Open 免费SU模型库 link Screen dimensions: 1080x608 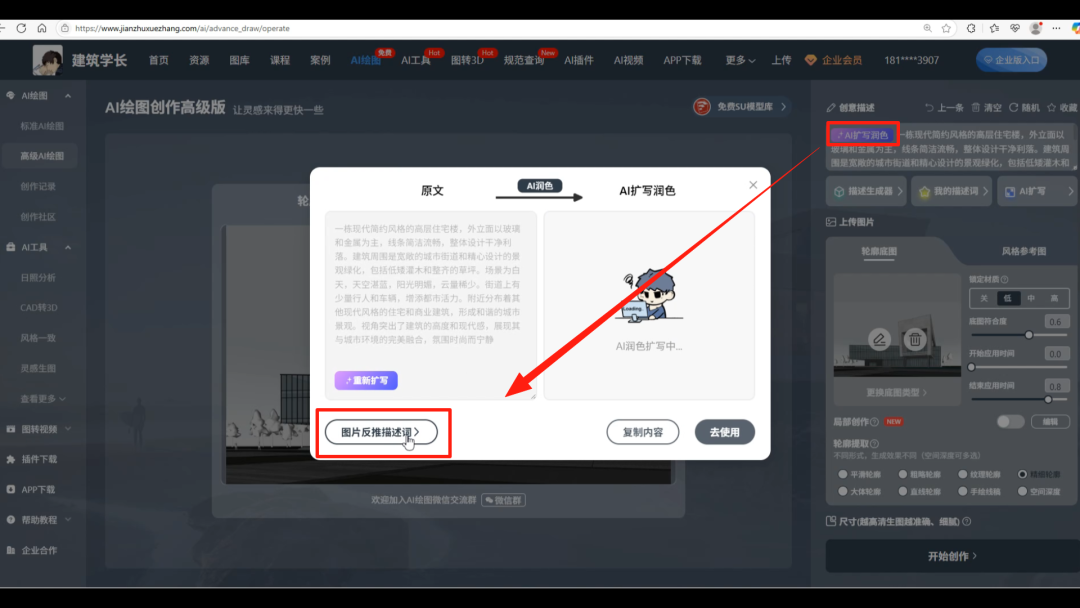(740, 107)
